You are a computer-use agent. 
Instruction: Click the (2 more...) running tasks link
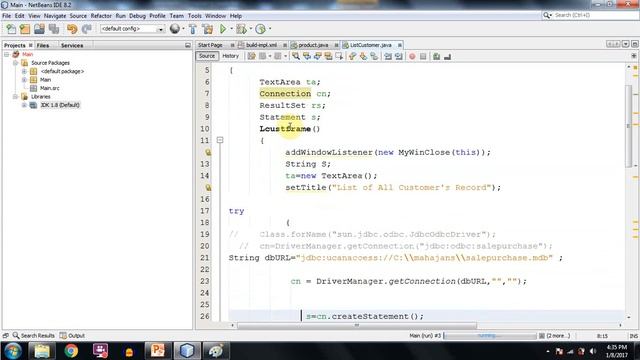[558, 336]
